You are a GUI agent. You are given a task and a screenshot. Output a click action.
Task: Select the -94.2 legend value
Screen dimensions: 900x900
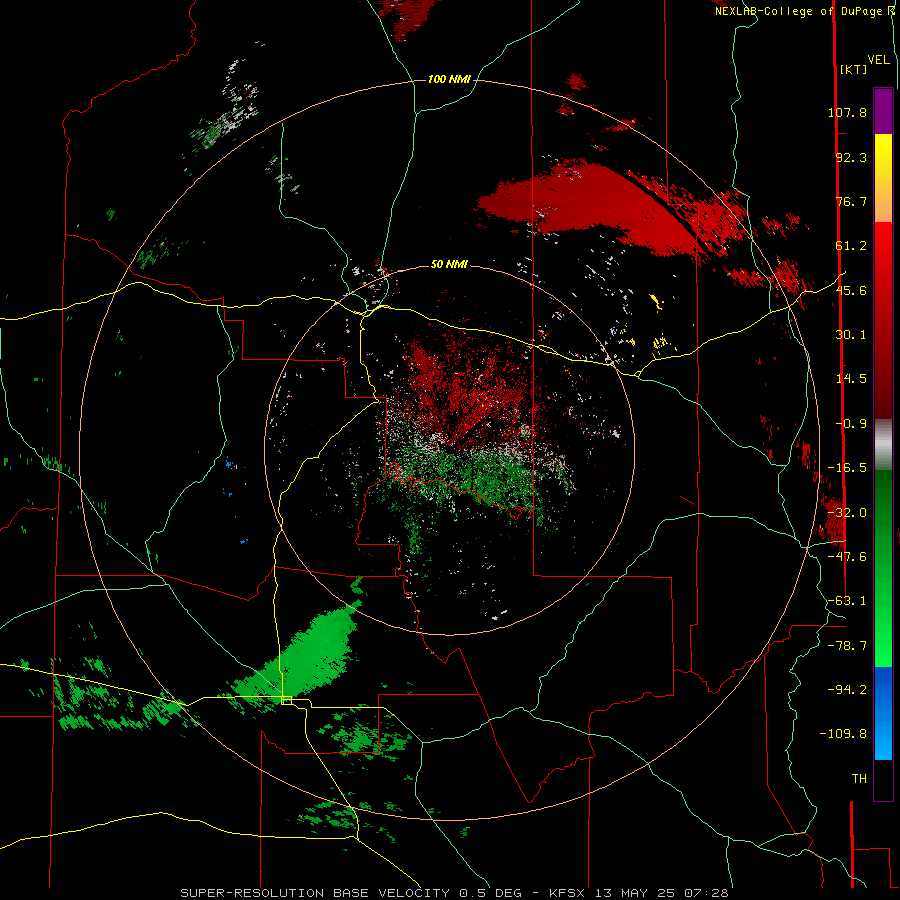point(847,689)
